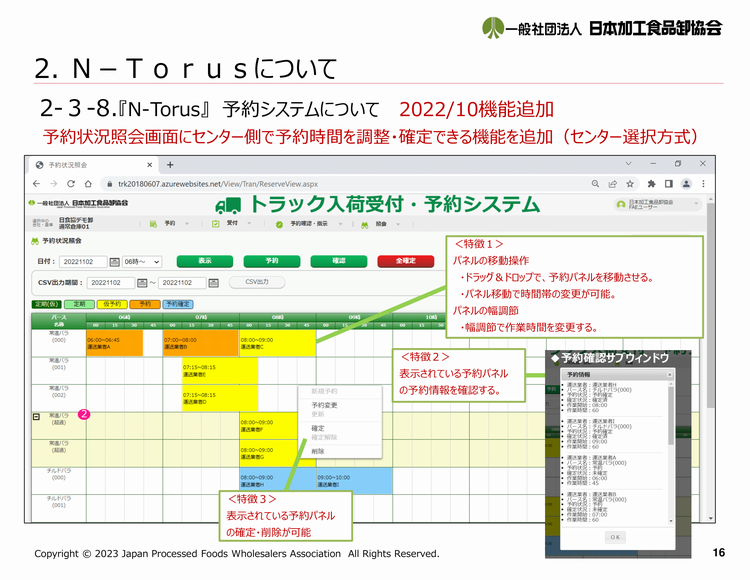750x580 pixels.
Task: Click the browser back arrow
Action: pyautogui.click(x=36, y=184)
